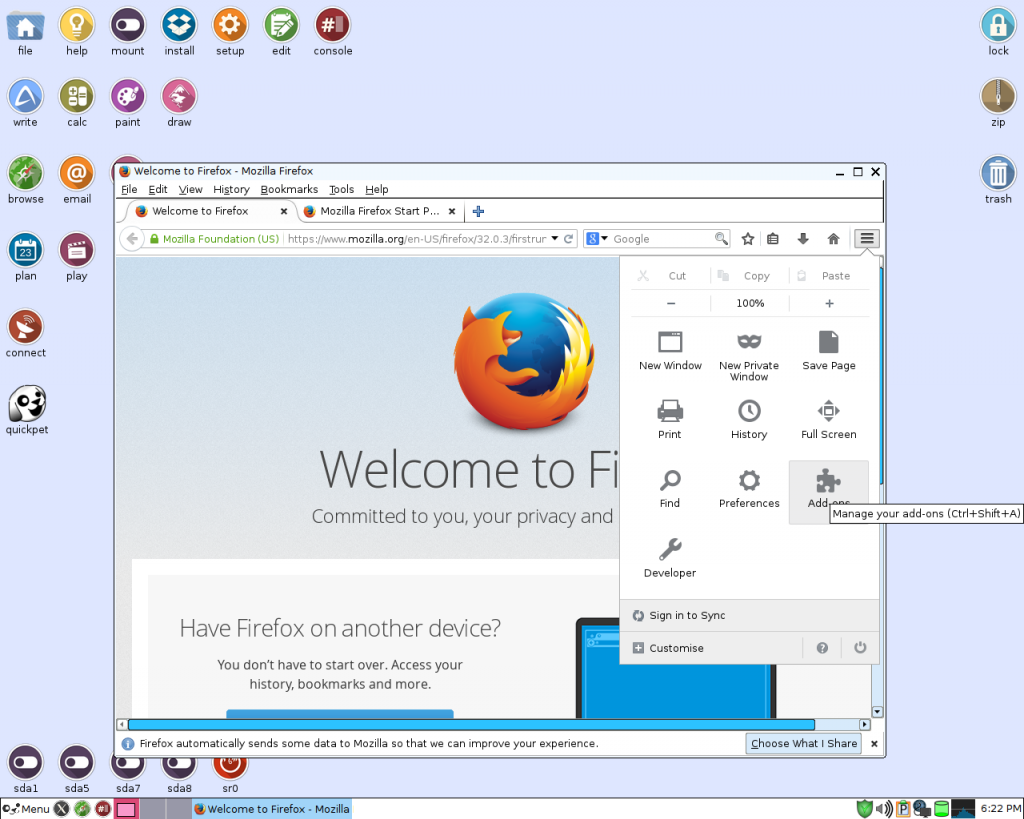Open the calc desktop icon
Screen dimensions: 1024x819
coord(77,104)
